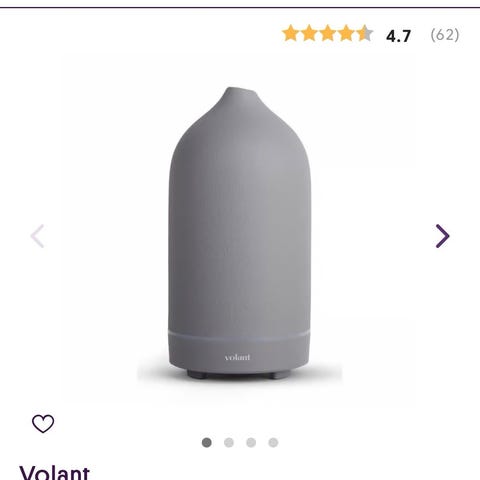Click the volant logo on the diffuser base

click(237, 357)
